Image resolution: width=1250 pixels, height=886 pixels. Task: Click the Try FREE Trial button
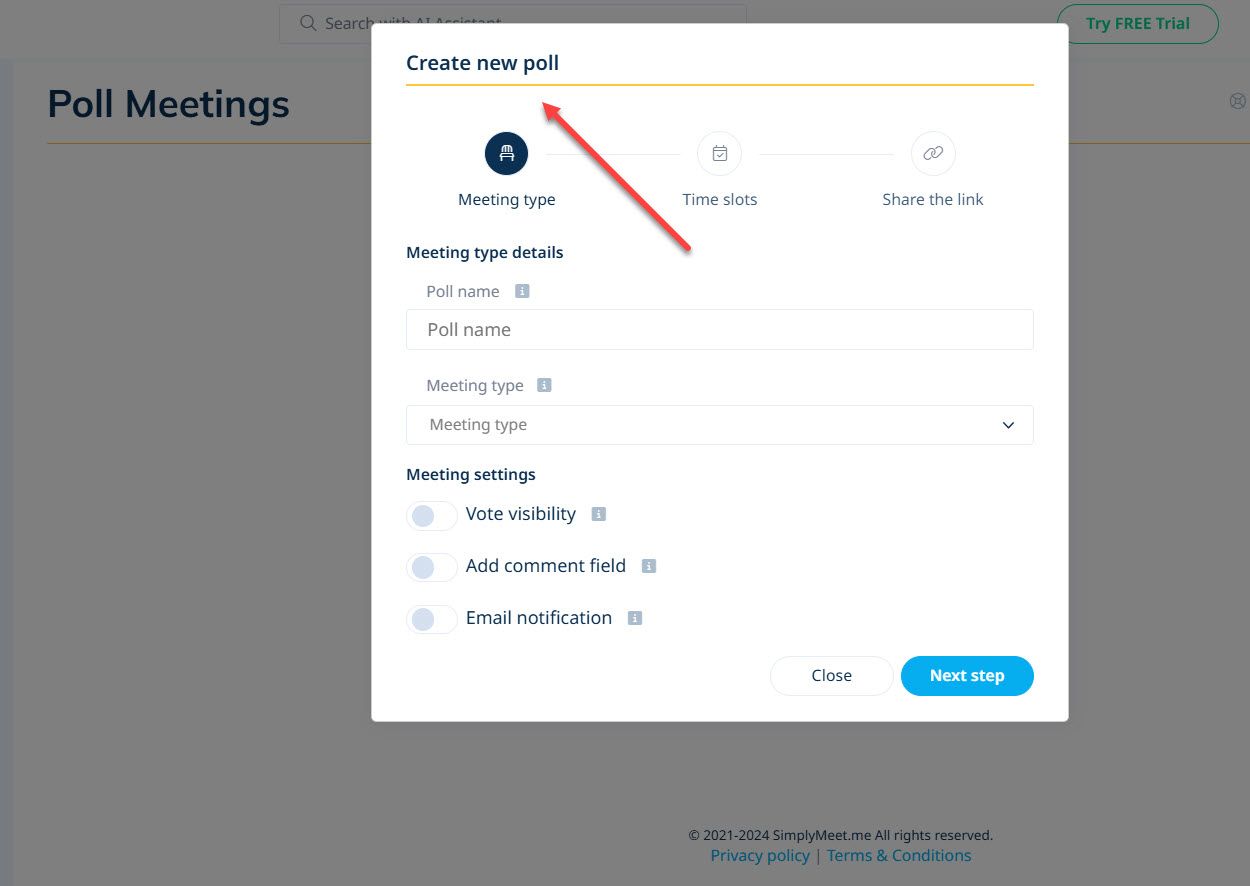point(1138,22)
